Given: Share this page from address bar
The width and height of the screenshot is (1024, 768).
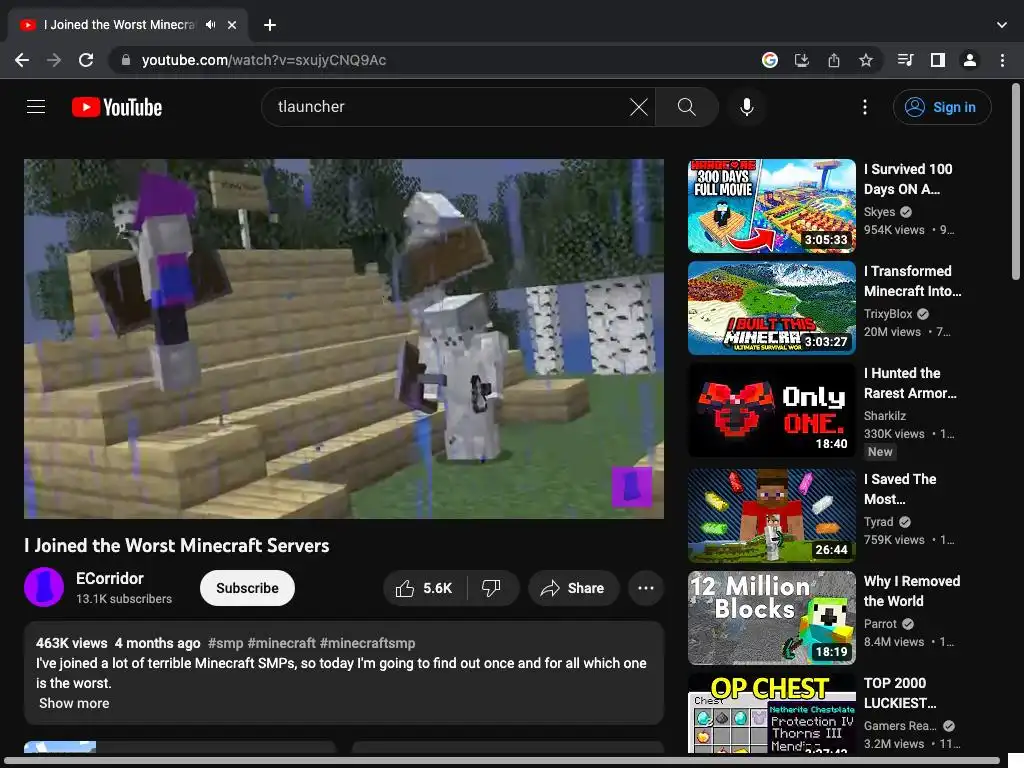Looking at the screenshot, I should (x=834, y=60).
